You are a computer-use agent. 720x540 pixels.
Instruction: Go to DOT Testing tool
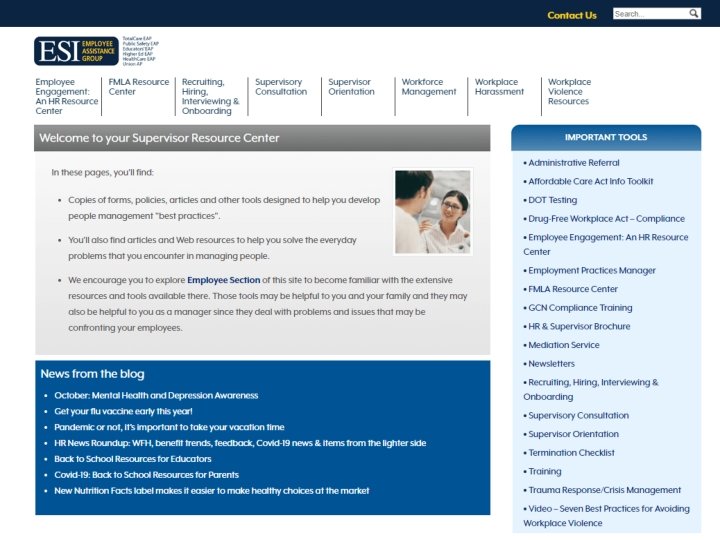(552, 200)
